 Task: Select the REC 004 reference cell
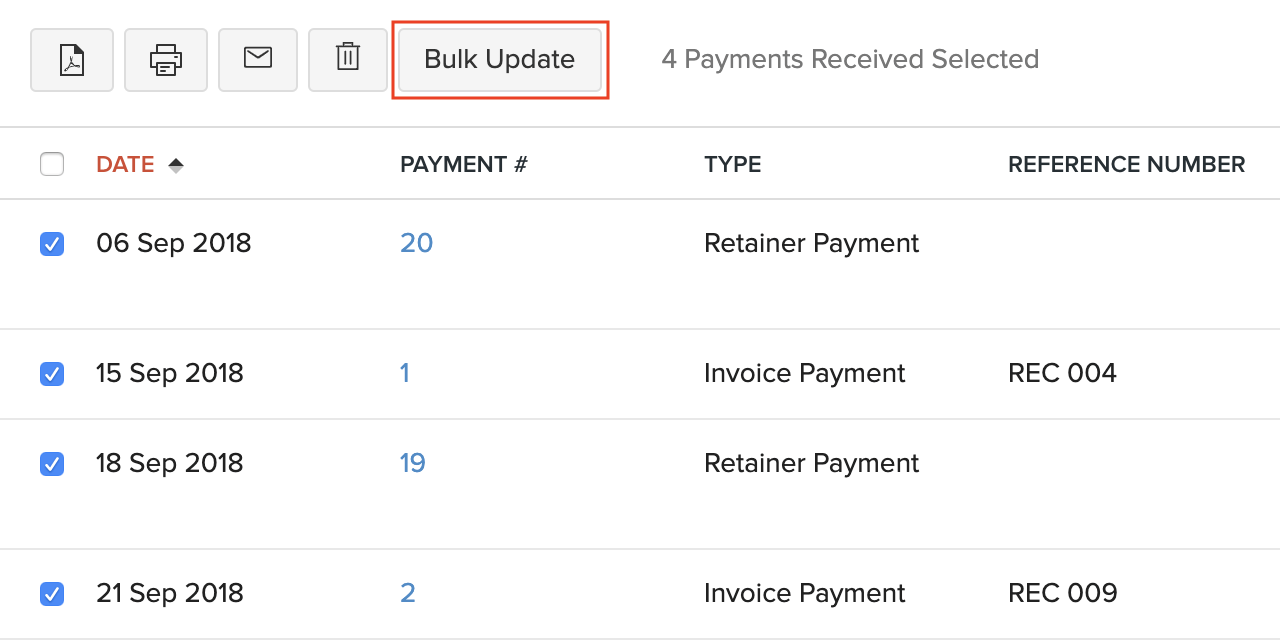[1062, 373]
